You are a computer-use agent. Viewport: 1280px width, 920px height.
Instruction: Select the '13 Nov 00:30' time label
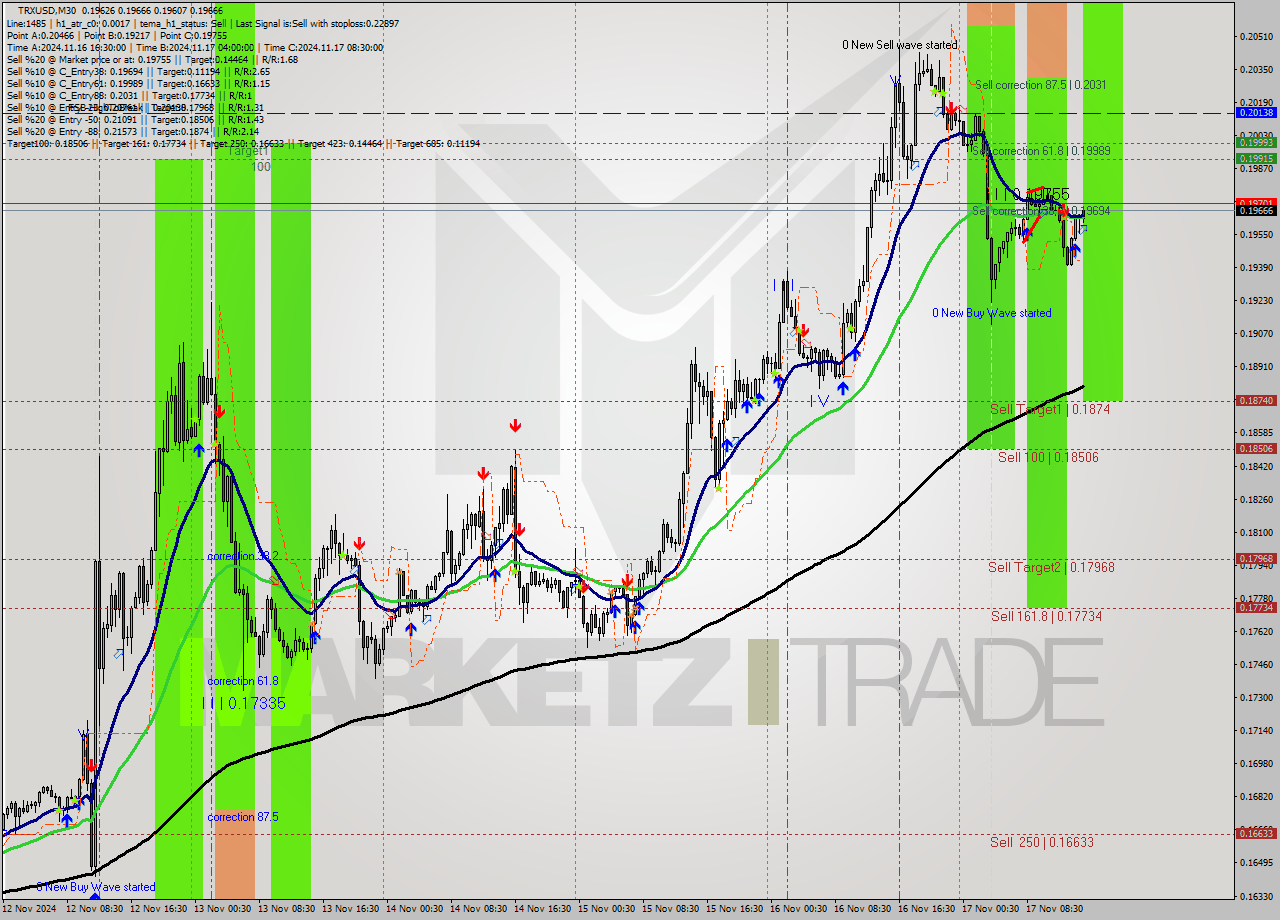pyautogui.click(x=223, y=909)
